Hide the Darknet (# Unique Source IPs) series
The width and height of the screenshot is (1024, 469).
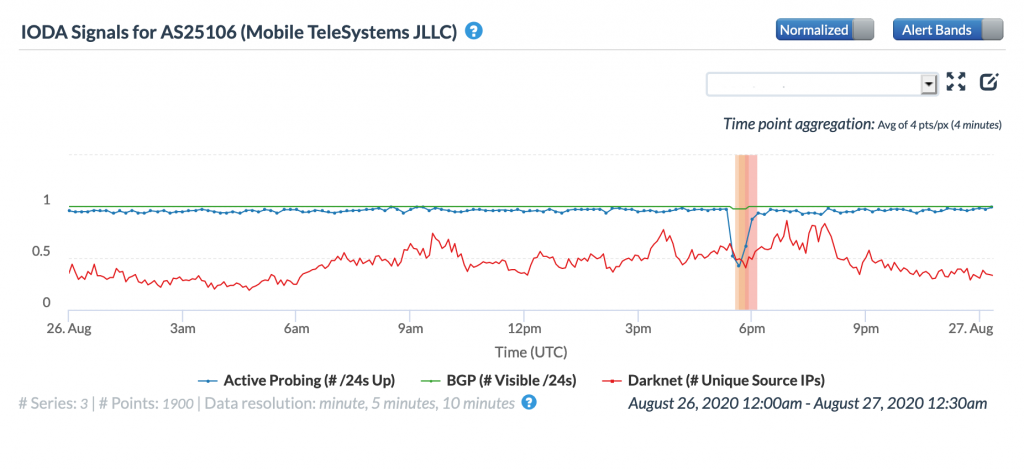pyautogui.click(x=728, y=380)
